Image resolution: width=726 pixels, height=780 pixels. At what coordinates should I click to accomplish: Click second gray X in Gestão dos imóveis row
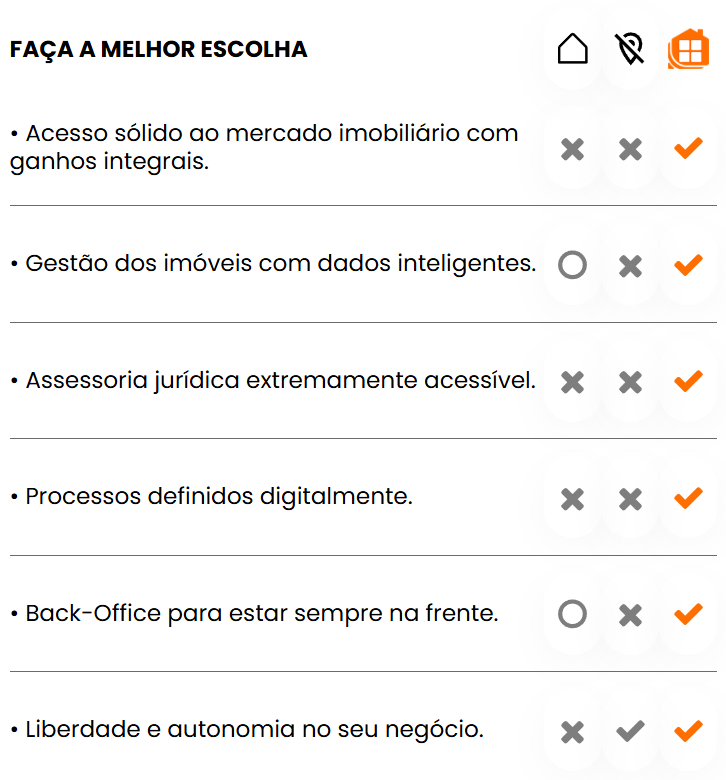pos(630,265)
